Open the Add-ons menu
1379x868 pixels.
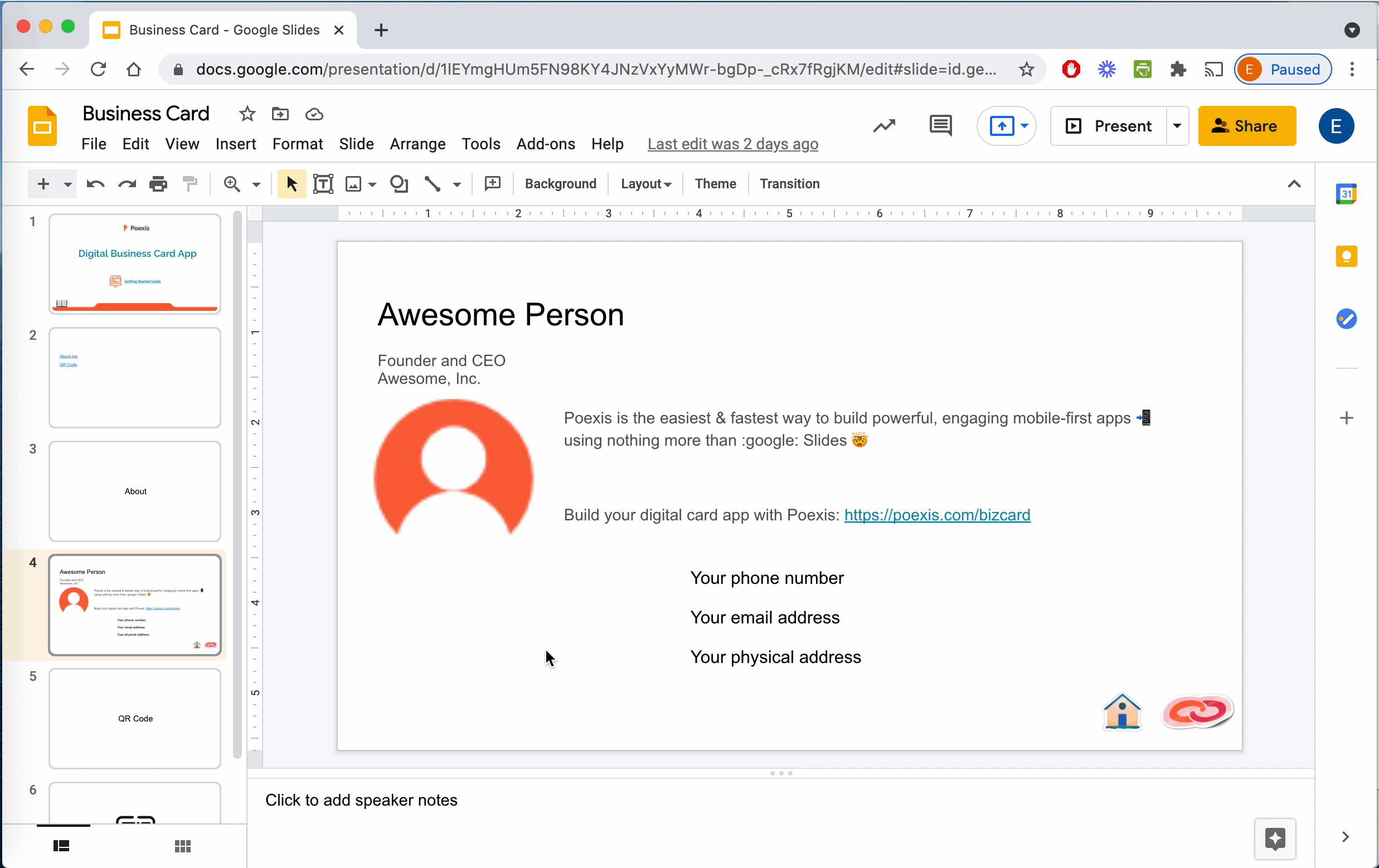pos(545,144)
